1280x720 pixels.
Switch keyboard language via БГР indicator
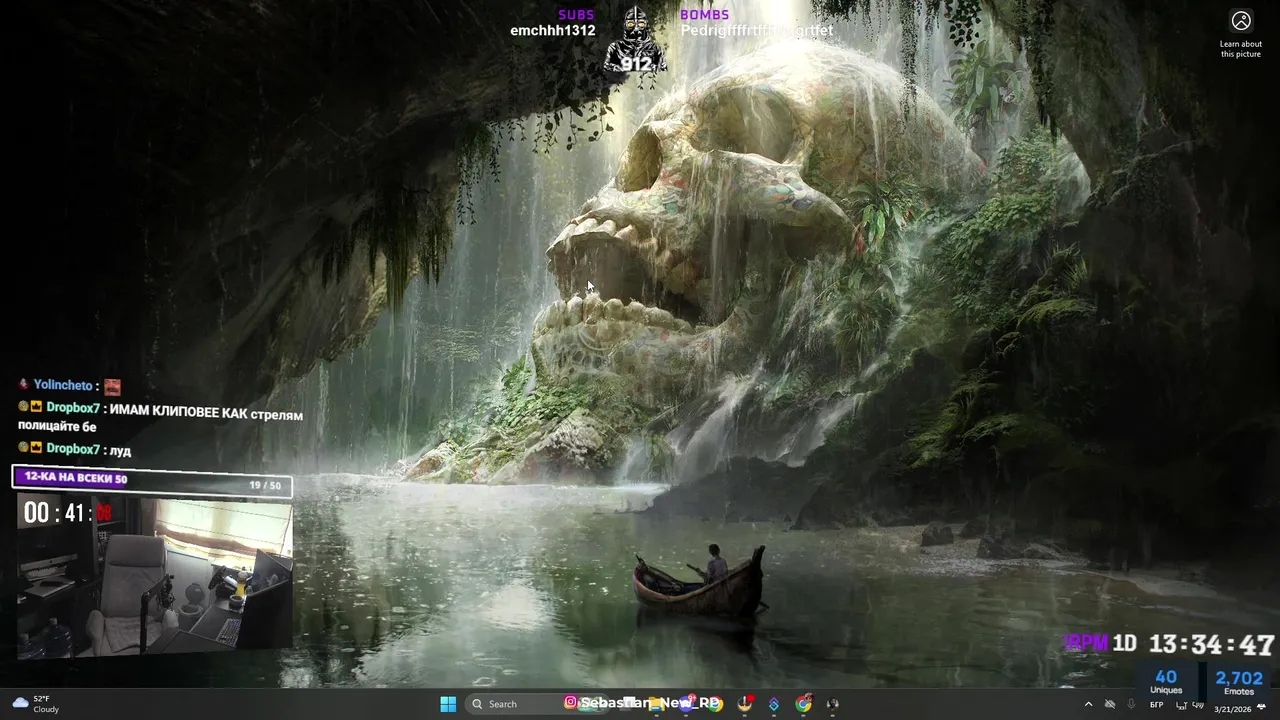tap(1157, 705)
